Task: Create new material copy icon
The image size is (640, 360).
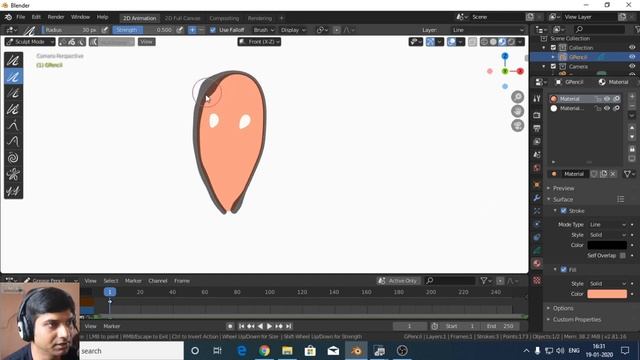Action: click(x=603, y=174)
